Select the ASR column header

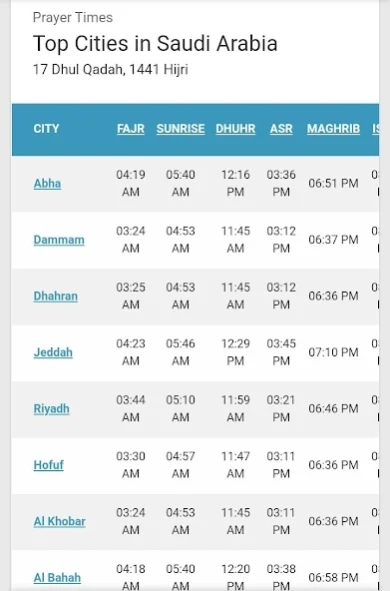(x=281, y=129)
